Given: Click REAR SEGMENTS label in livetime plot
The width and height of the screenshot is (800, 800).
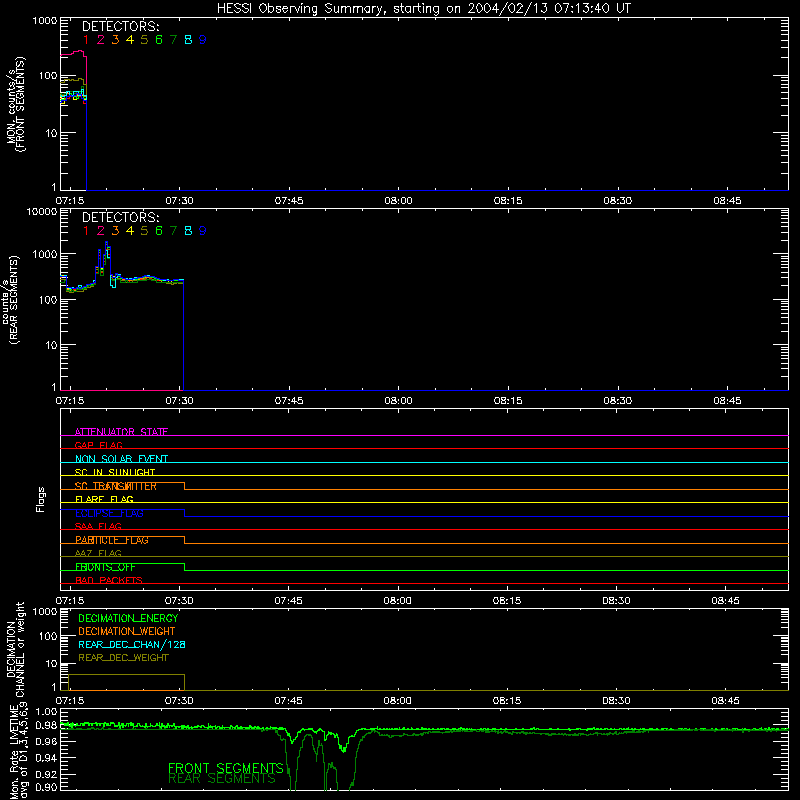Looking at the screenshot, I should (x=221, y=779).
